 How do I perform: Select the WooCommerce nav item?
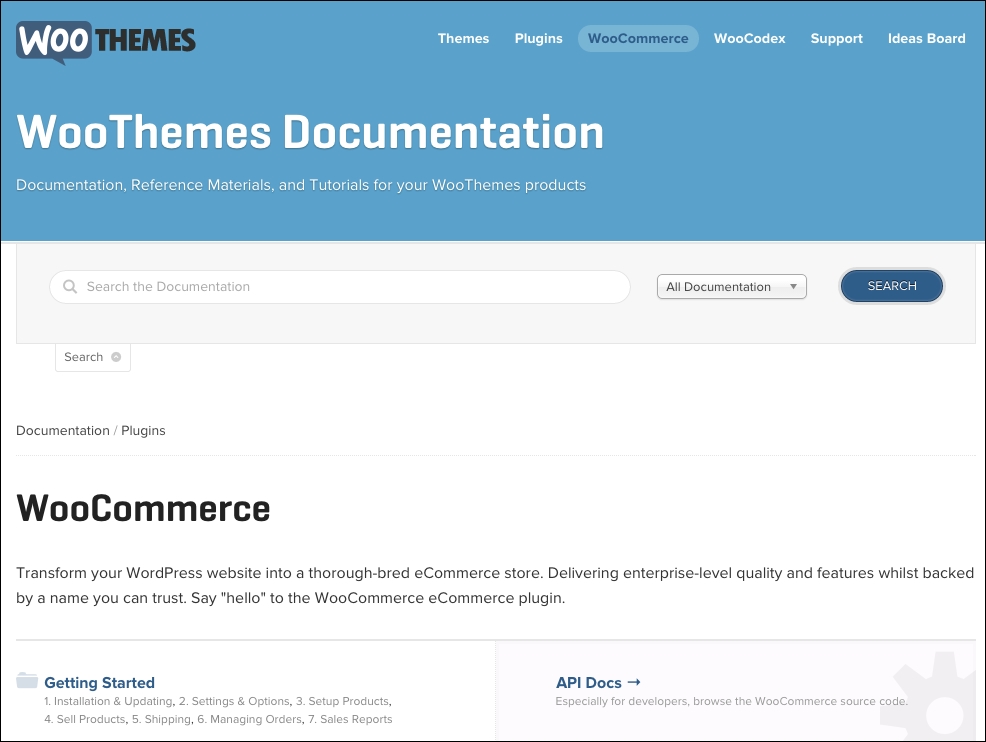pos(638,38)
